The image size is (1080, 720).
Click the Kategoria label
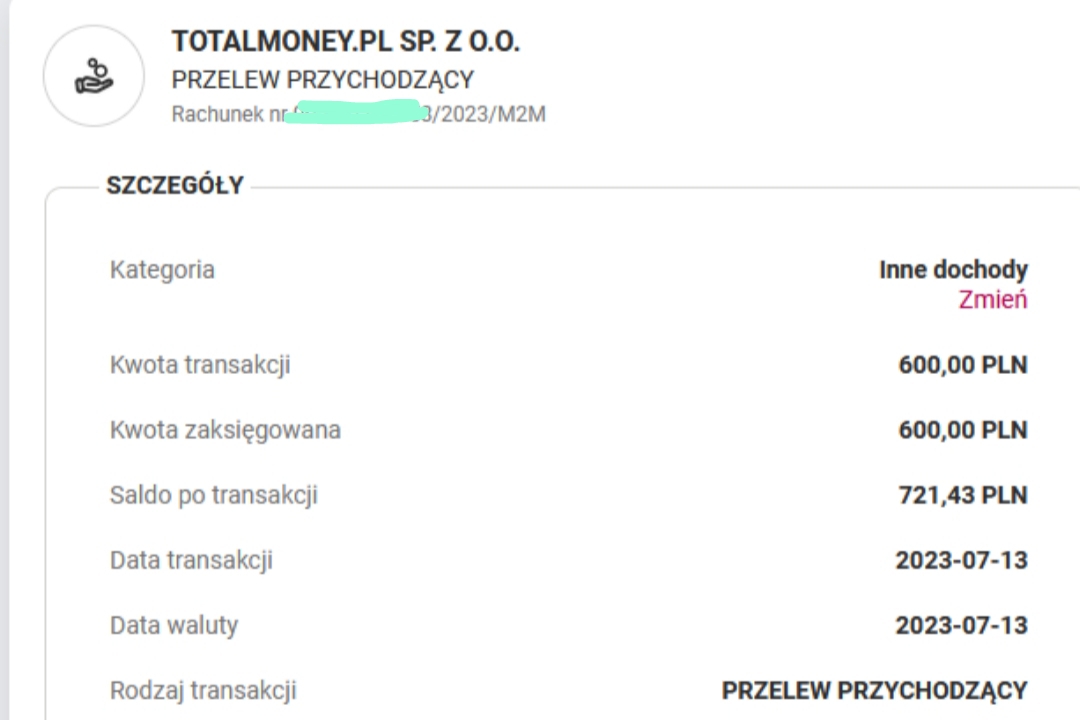pyautogui.click(x=162, y=270)
